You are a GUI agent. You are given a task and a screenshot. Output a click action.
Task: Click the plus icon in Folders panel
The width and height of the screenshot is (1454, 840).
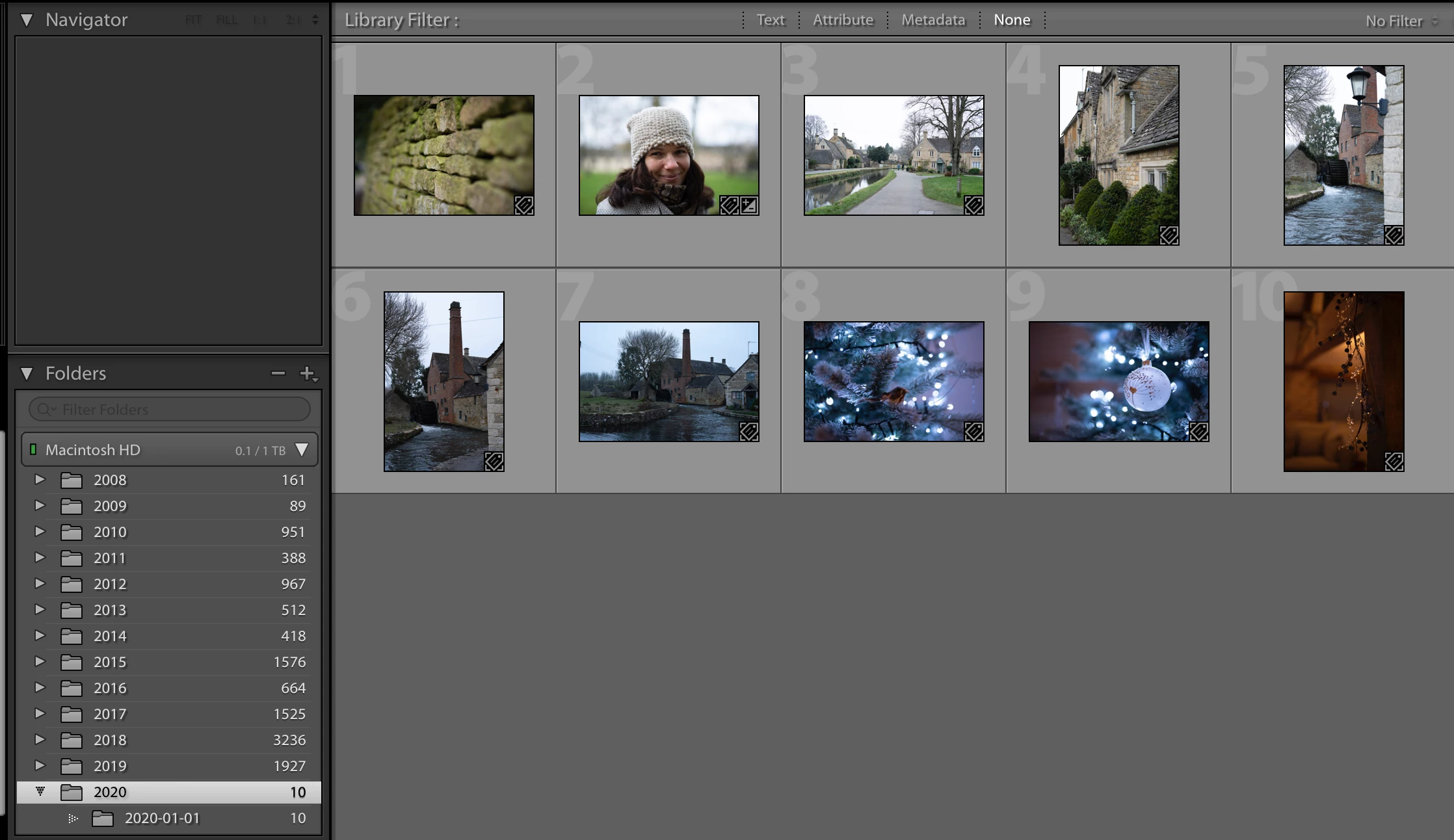point(308,373)
